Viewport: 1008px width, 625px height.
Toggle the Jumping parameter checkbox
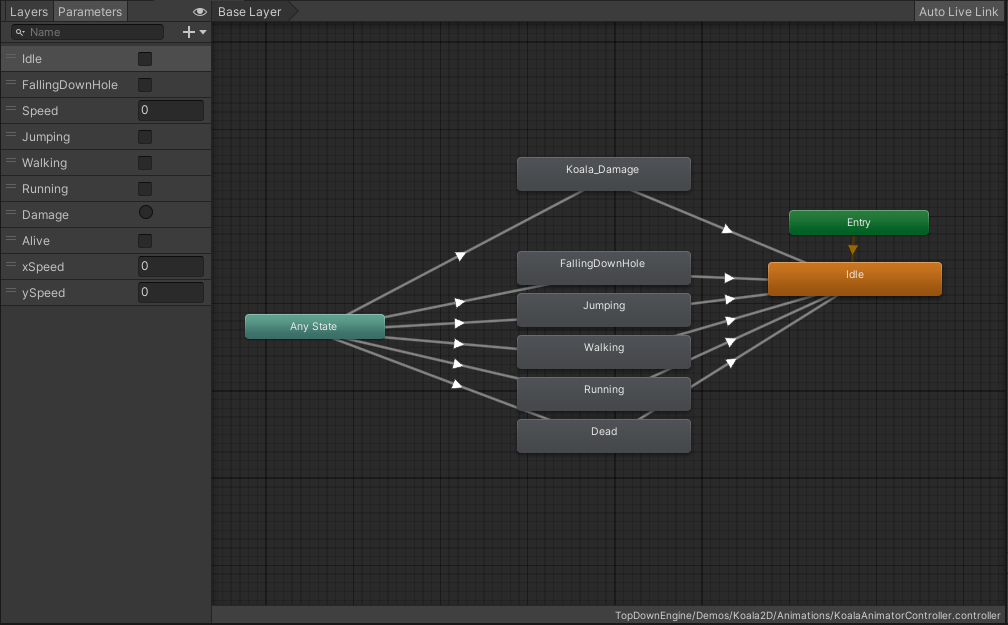point(145,137)
